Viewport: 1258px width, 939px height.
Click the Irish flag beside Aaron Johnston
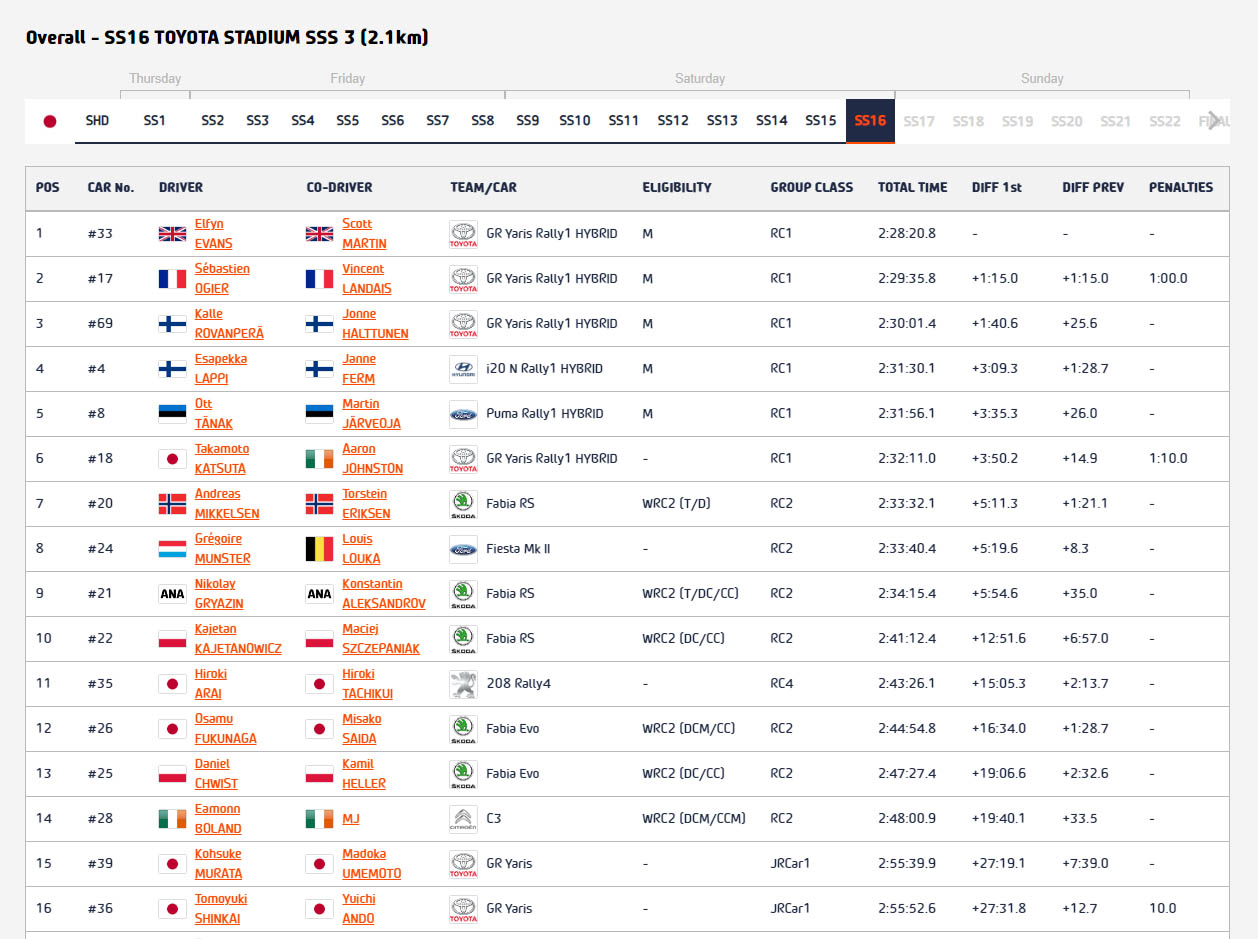pos(319,459)
